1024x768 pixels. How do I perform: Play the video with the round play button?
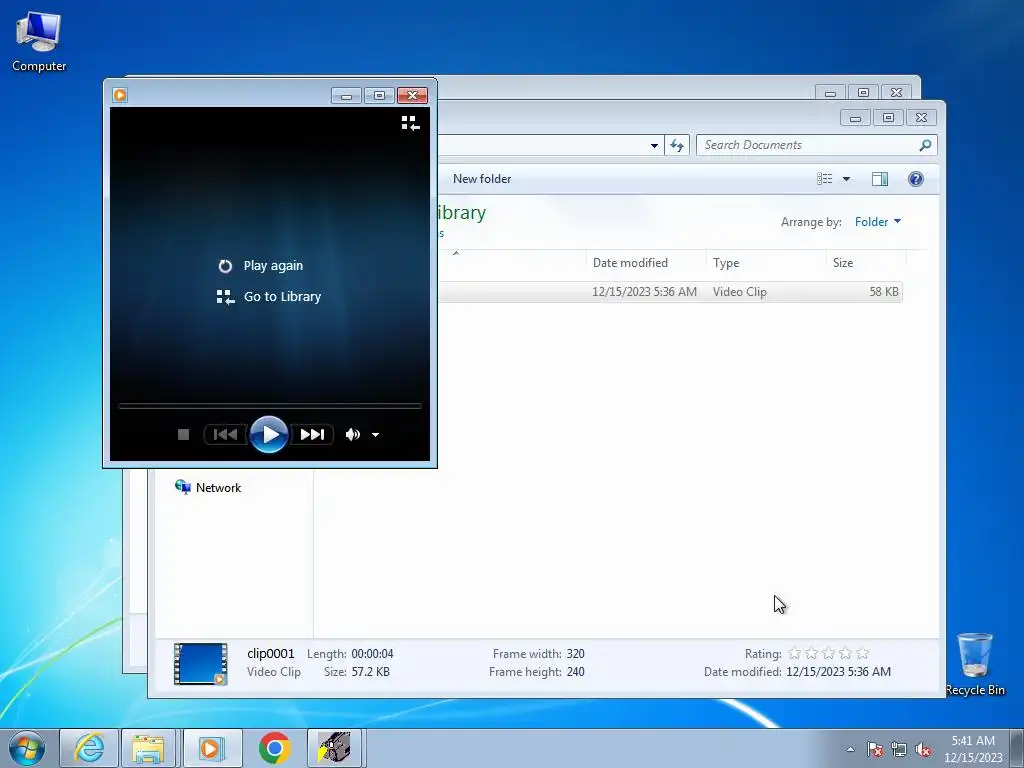(x=268, y=434)
